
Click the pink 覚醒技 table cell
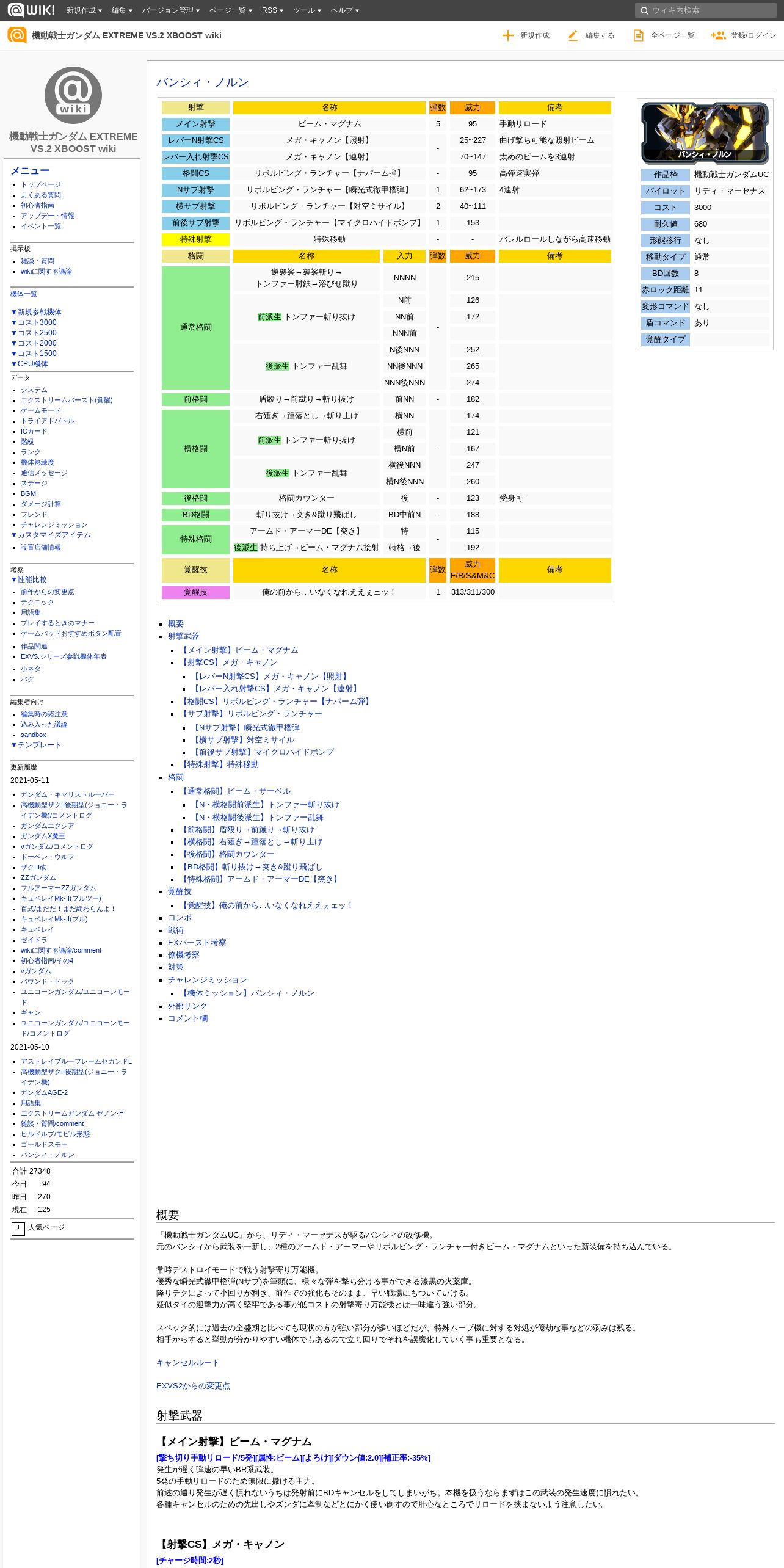pos(195,592)
